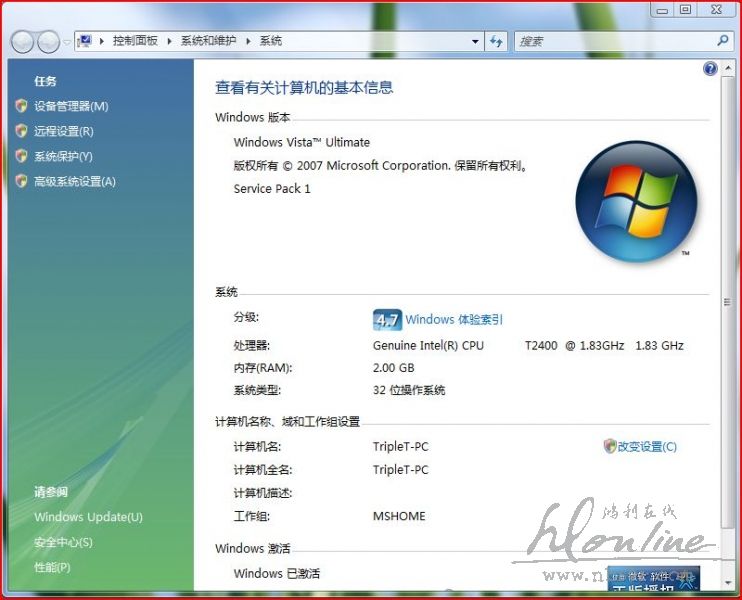Image resolution: width=742 pixels, height=600 pixels.
Task: Select the 2.00 GB memory value
Action: point(394,368)
